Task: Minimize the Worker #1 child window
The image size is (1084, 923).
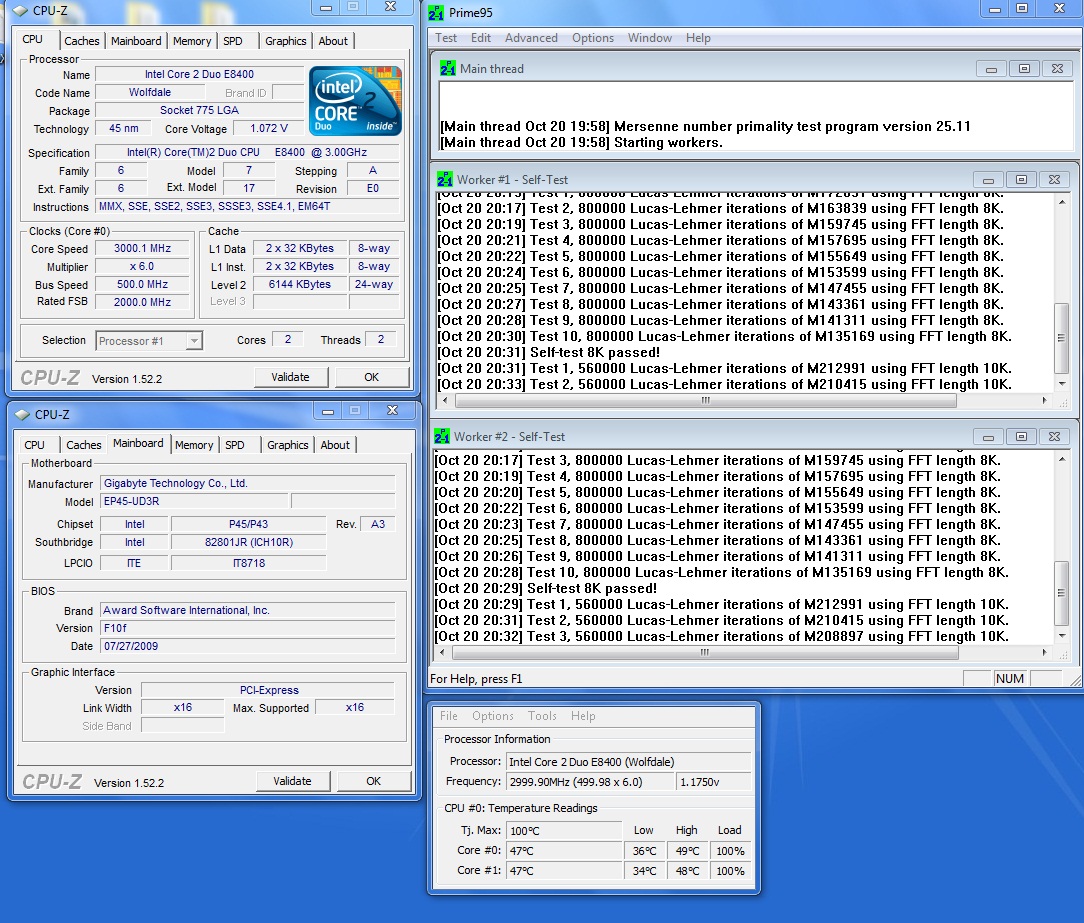Action: point(988,180)
